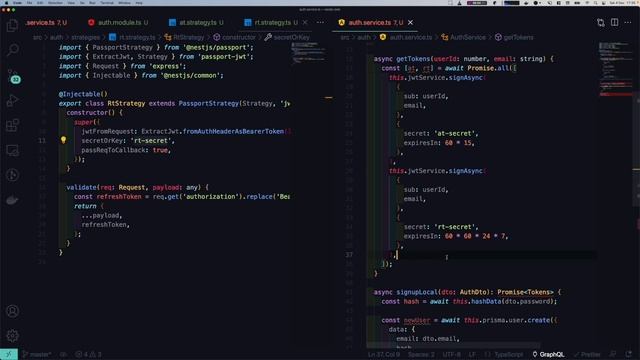Image resolution: width=640 pixels, height=360 pixels.
Task: Open the Explorer view in the activity bar
Action: coord(13,25)
